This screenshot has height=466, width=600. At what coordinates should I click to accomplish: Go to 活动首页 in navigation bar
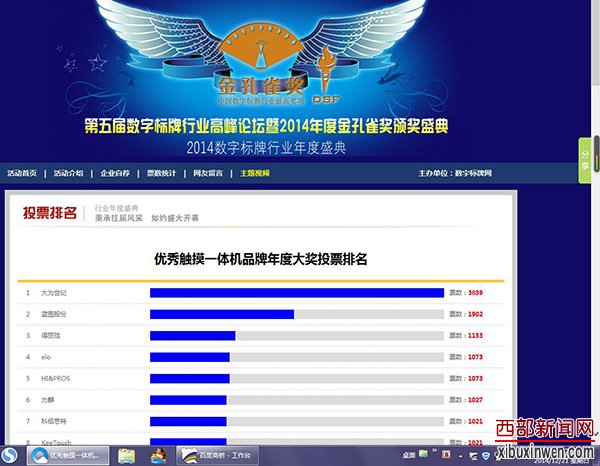click(22, 173)
